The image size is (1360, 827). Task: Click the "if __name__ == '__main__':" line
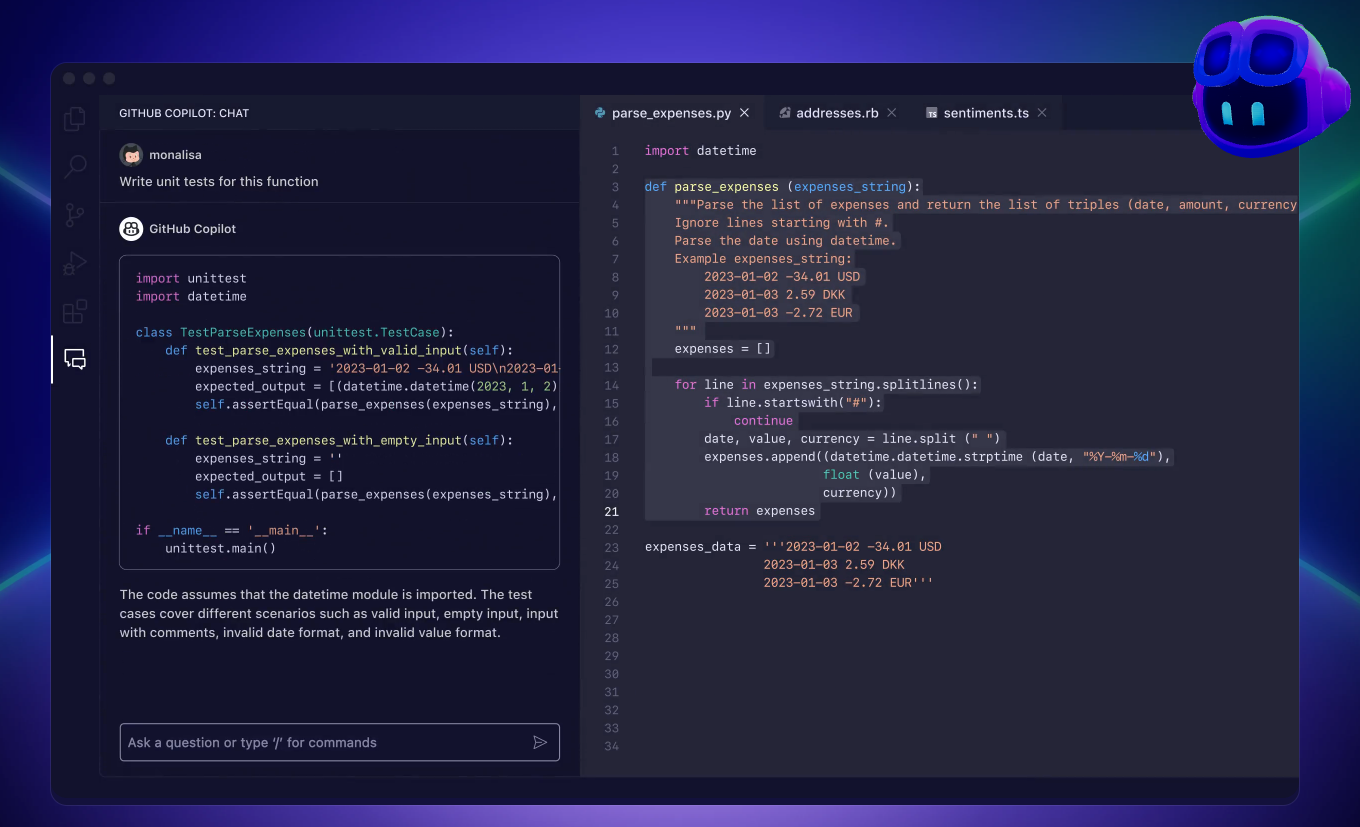(x=232, y=530)
